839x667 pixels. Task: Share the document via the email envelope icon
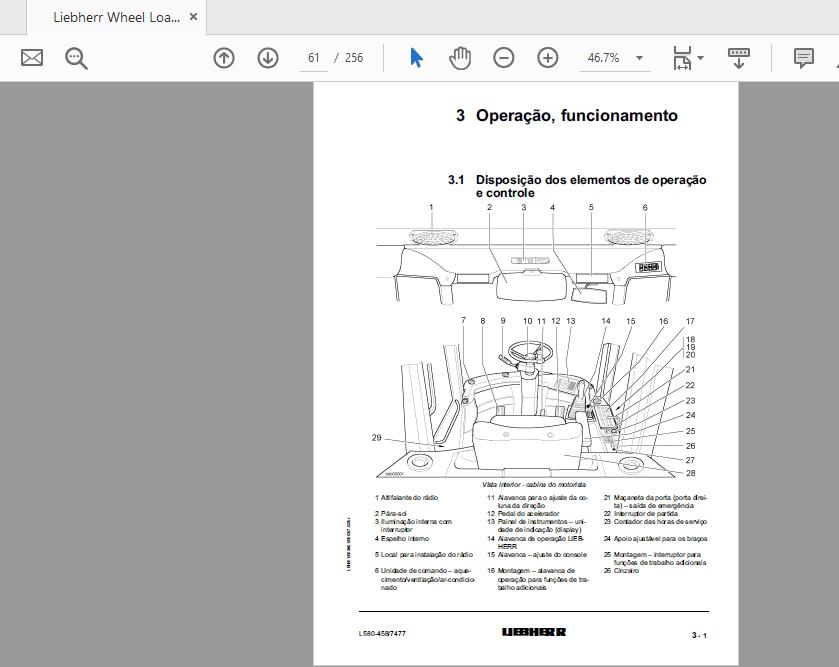coord(31,57)
